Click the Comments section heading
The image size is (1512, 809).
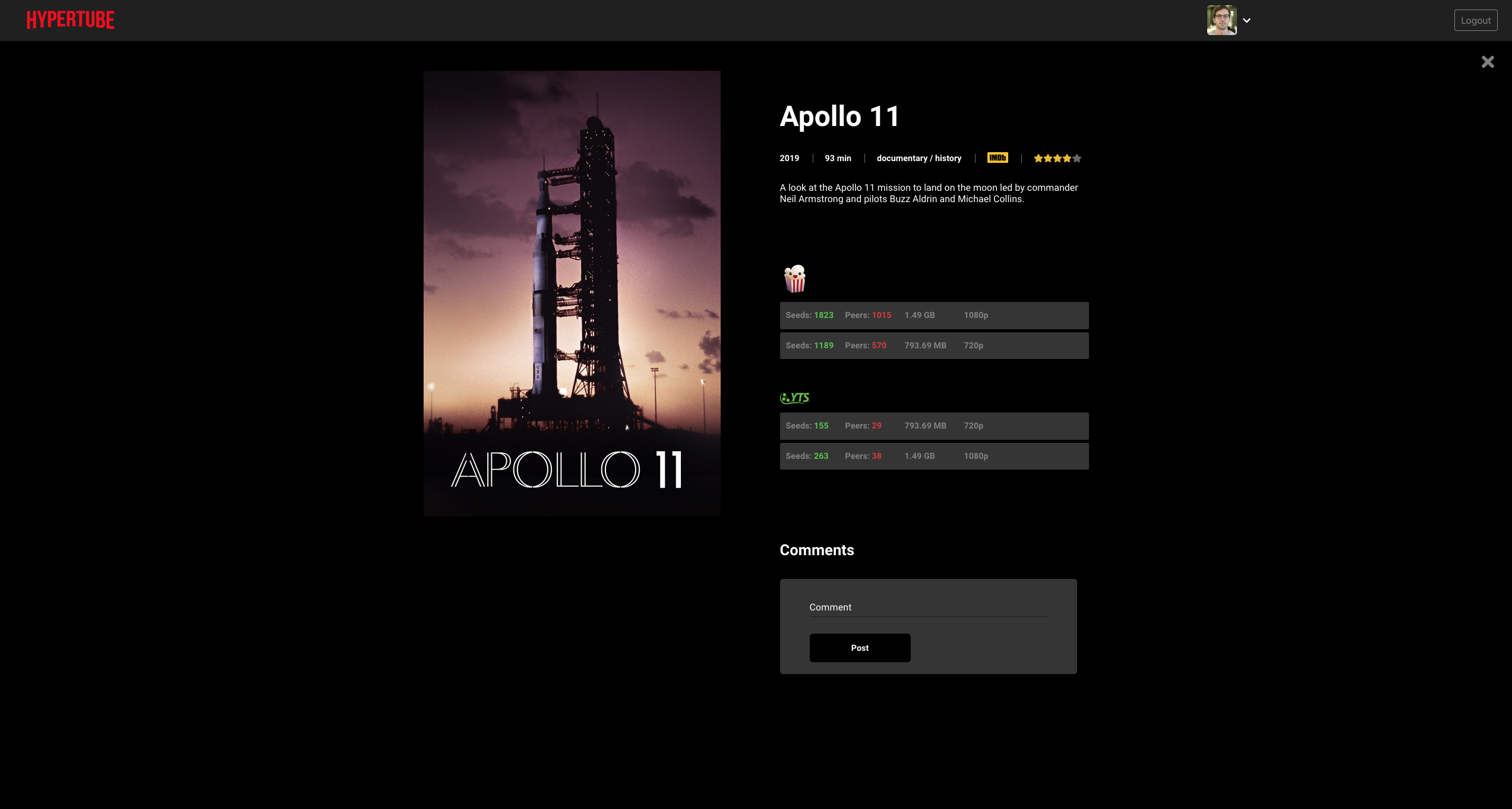pos(816,550)
